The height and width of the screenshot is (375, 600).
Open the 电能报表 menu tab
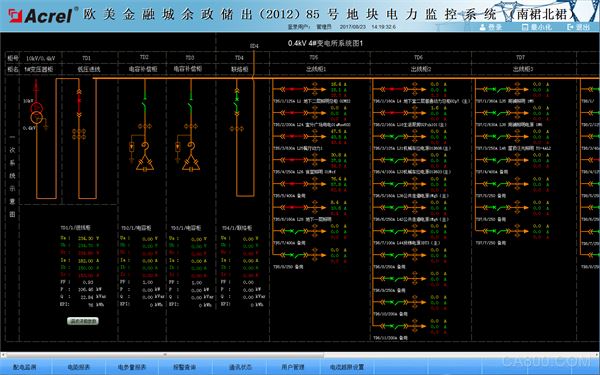(x=78, y=367)
